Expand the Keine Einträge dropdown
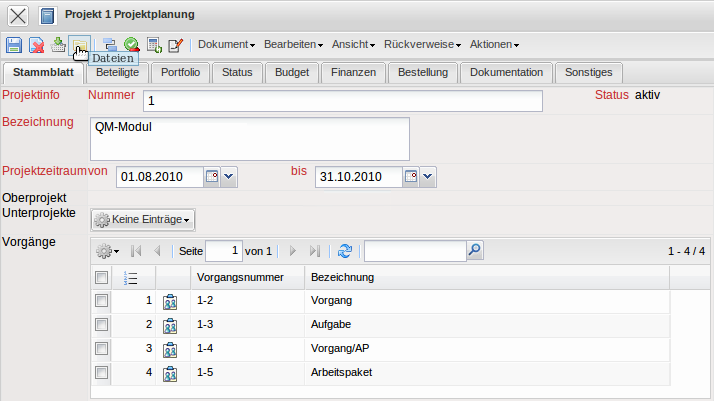 tap(142, 219)
